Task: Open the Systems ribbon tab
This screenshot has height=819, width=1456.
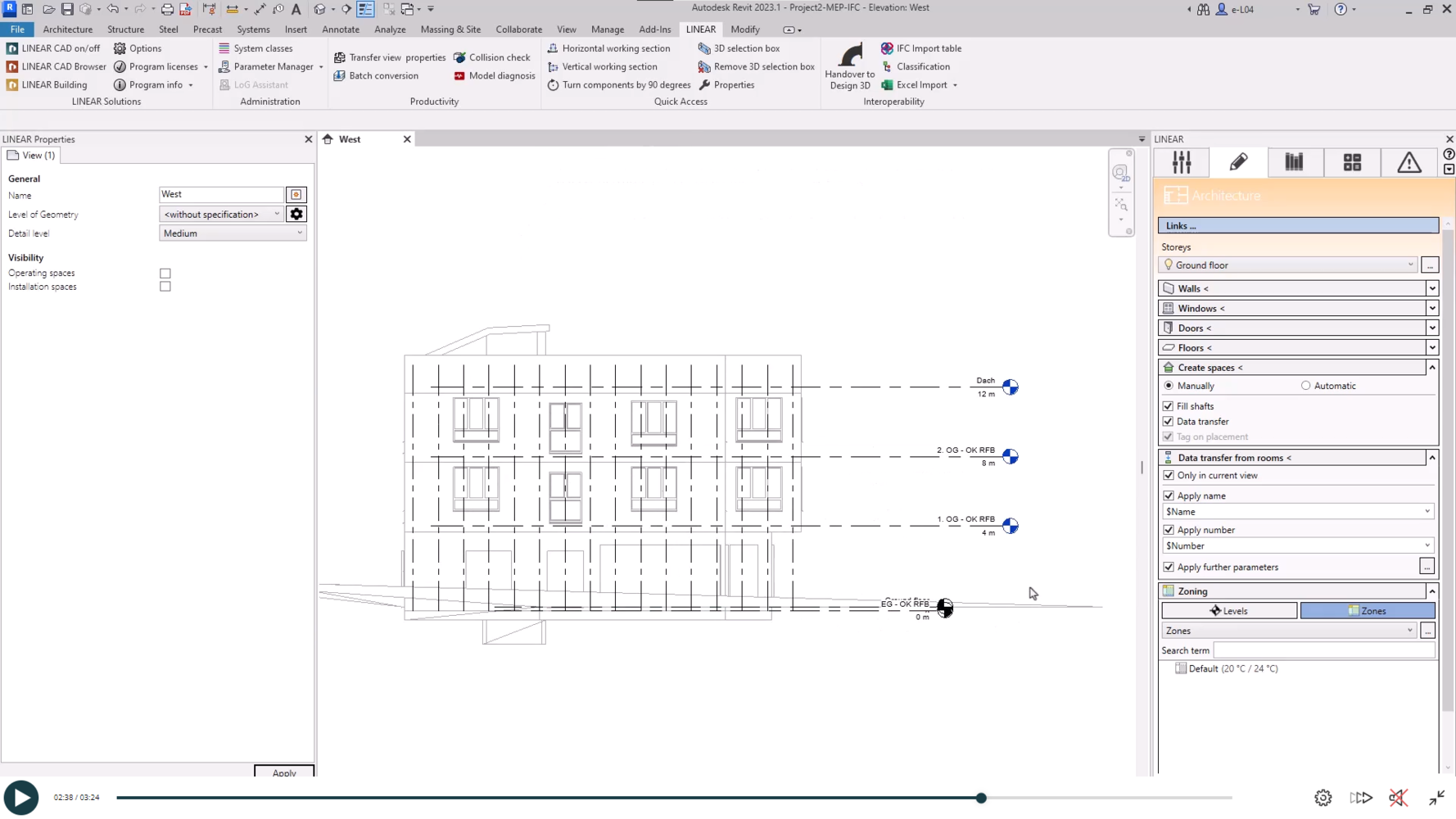Action: (253, 29)
